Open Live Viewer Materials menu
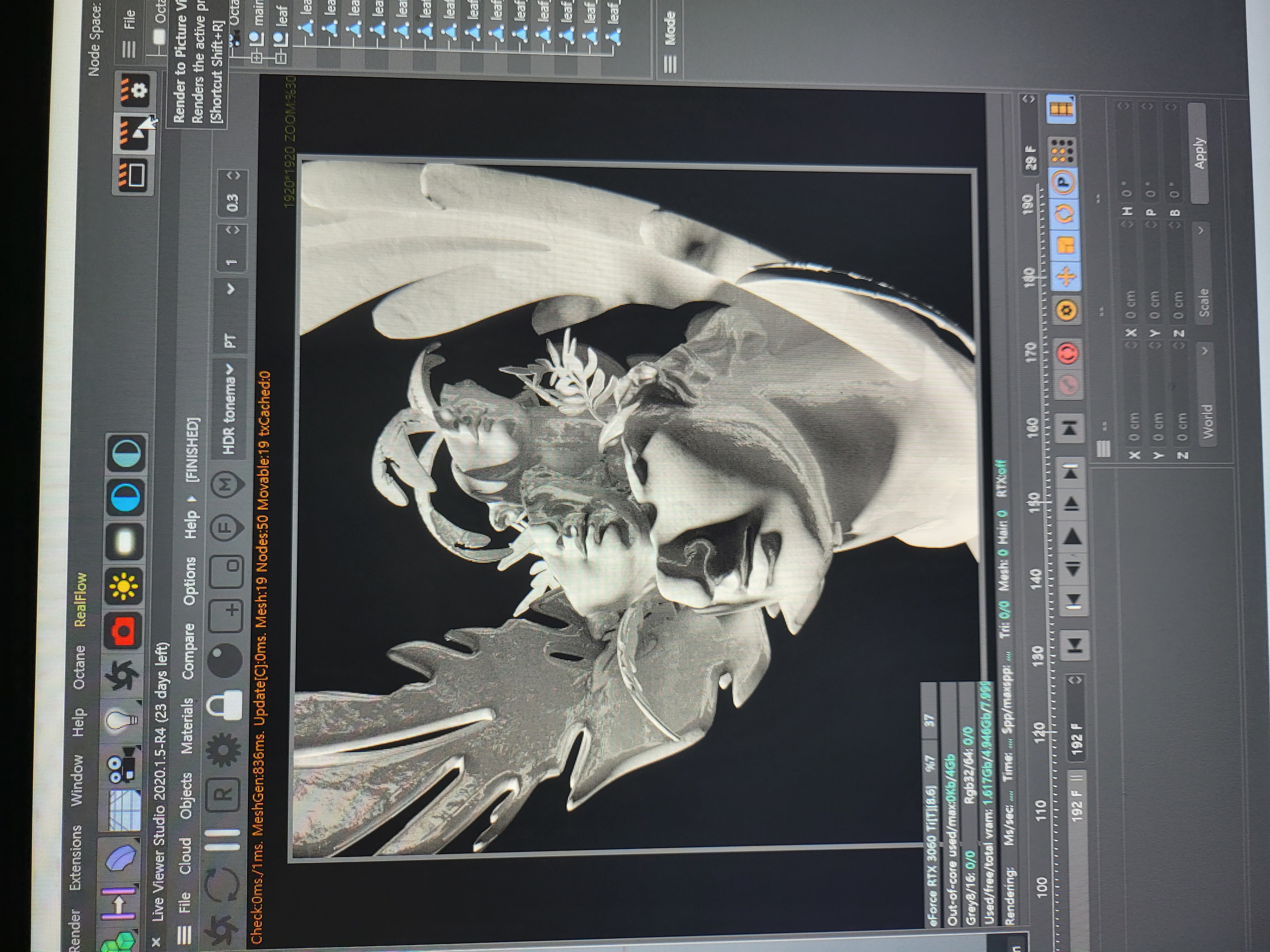Screen dimensions: 1270x952 click(x=187, y=725)
